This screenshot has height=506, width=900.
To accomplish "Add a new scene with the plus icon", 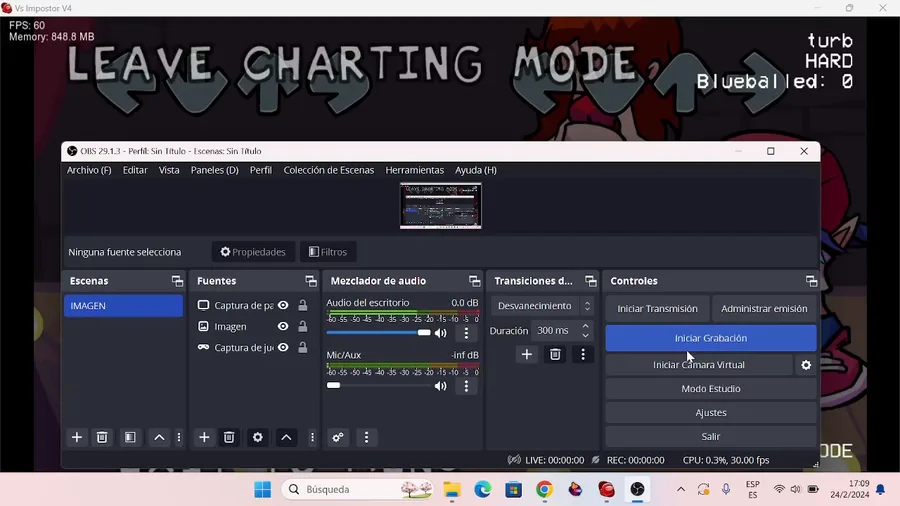I will (x=76, y=437).
